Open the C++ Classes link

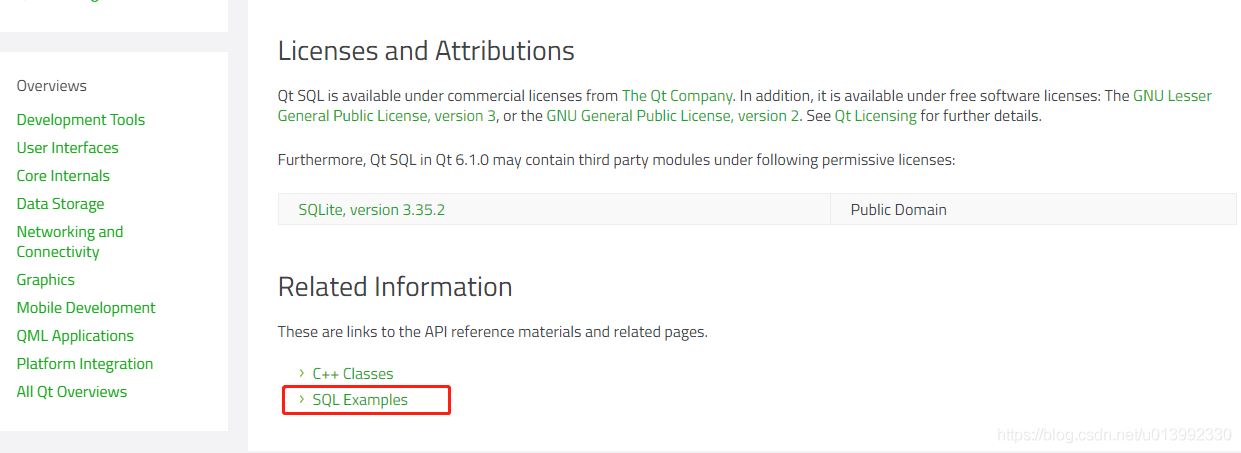tap(352, 374)
